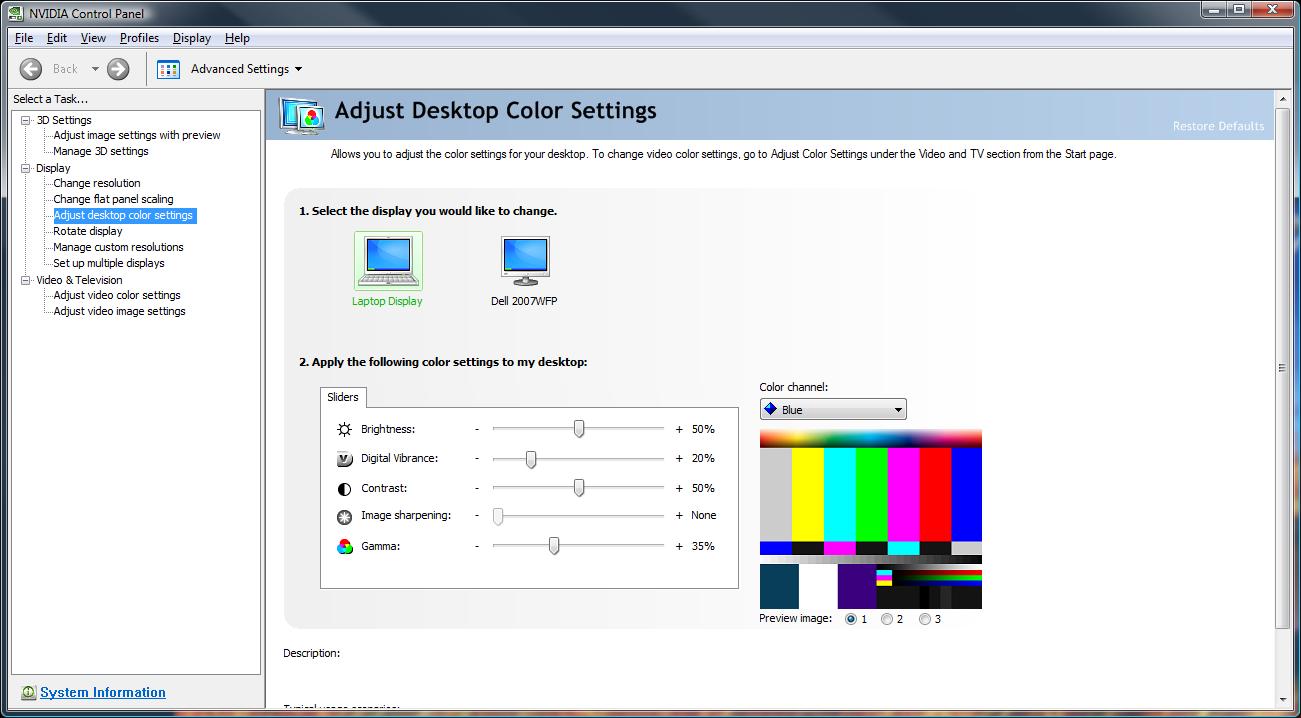Select preview image 1 radio button

[x=851, y=619]
